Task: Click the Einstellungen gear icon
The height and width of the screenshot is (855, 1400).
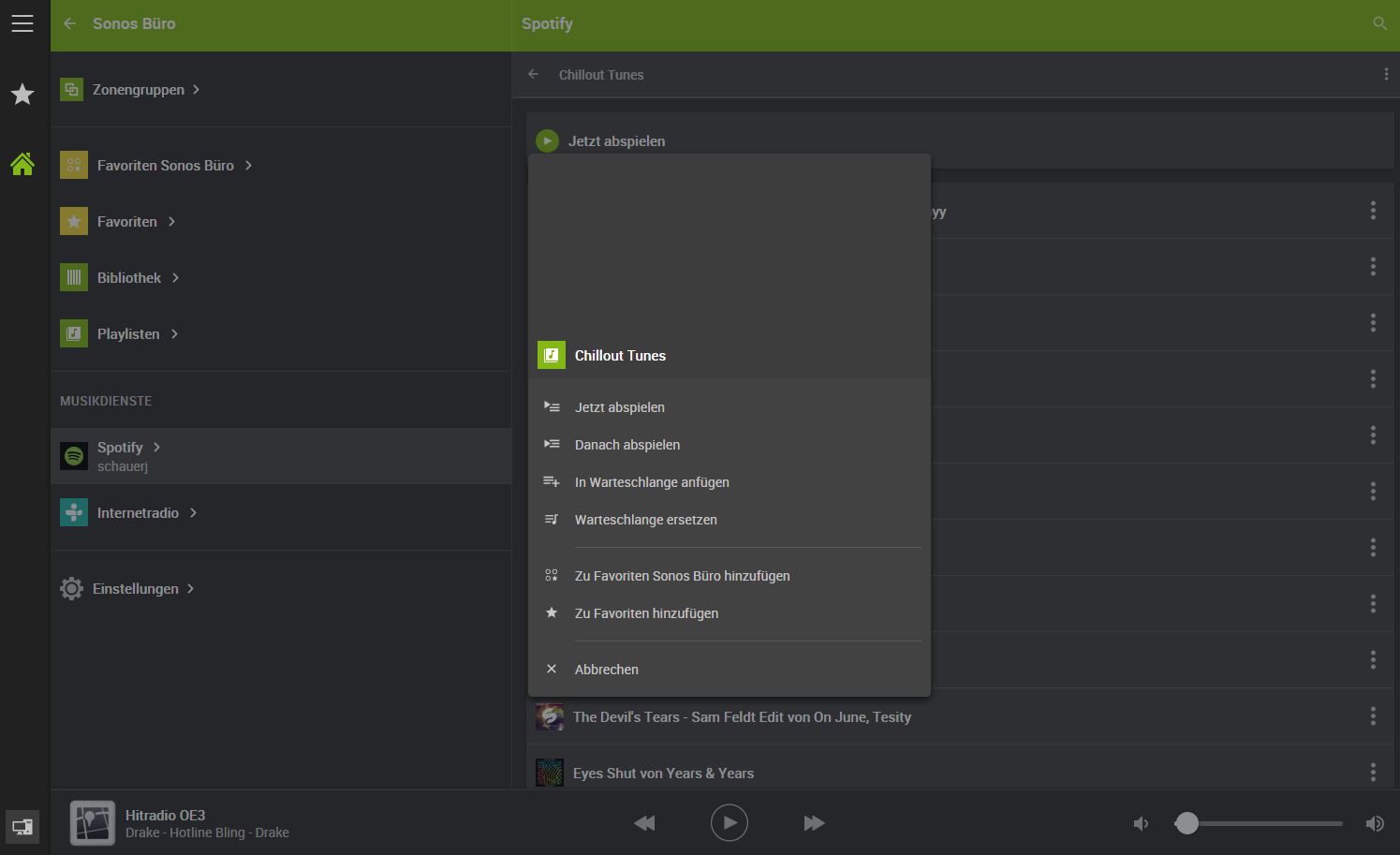Action: click(x=71, y=588)
